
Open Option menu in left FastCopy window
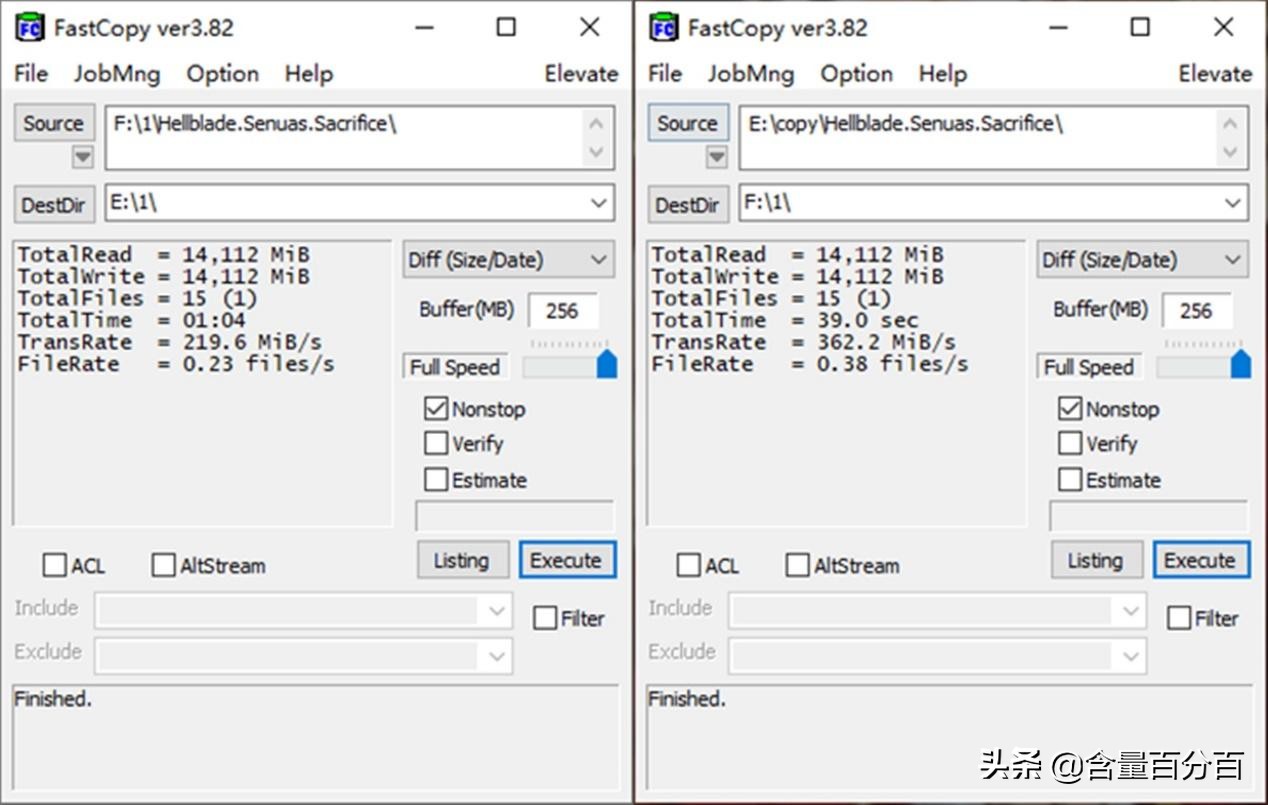[x=223, y=73]
